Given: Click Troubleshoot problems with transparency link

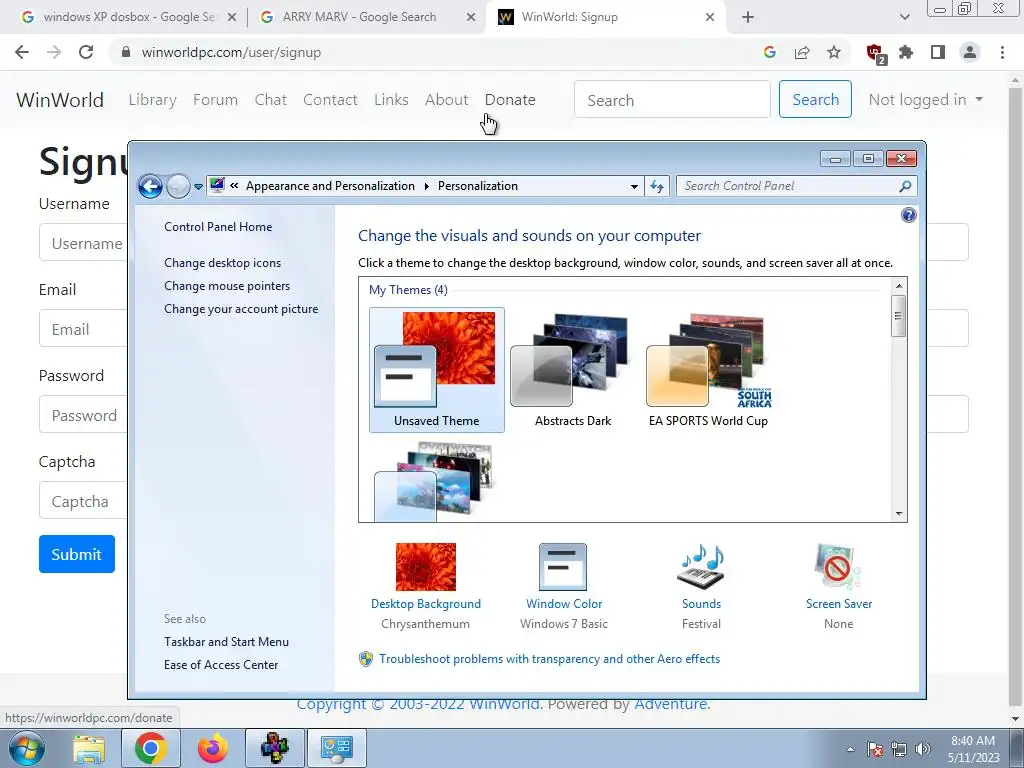Looking at the screenshot, I should point(549,659).
